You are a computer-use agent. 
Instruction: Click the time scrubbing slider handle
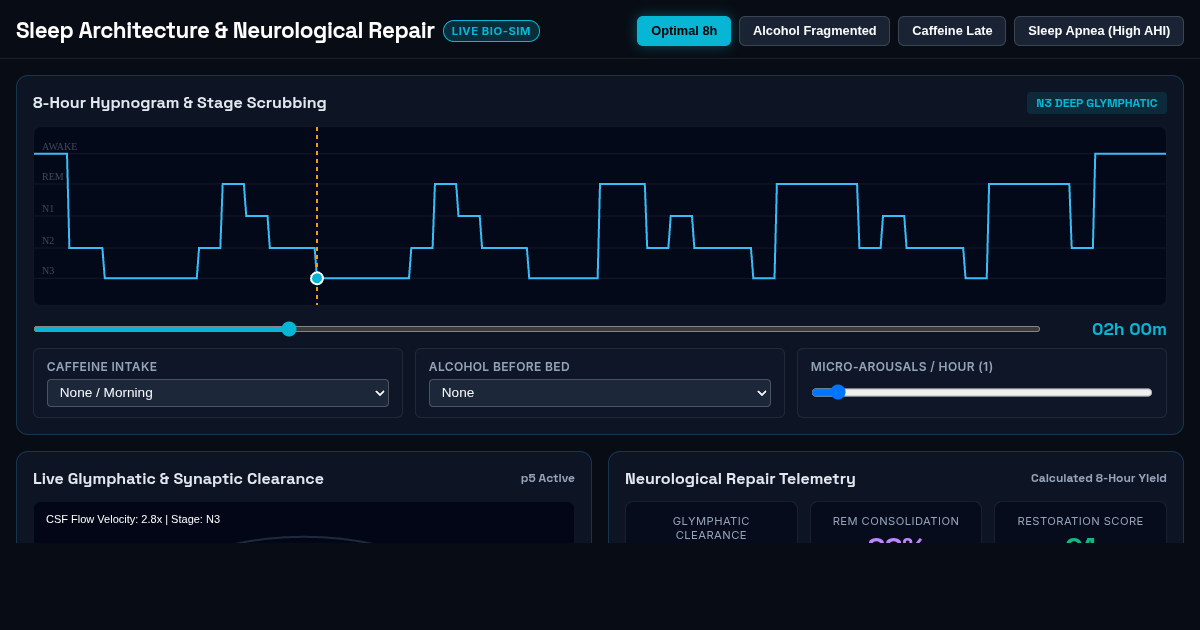click(289, 329)
